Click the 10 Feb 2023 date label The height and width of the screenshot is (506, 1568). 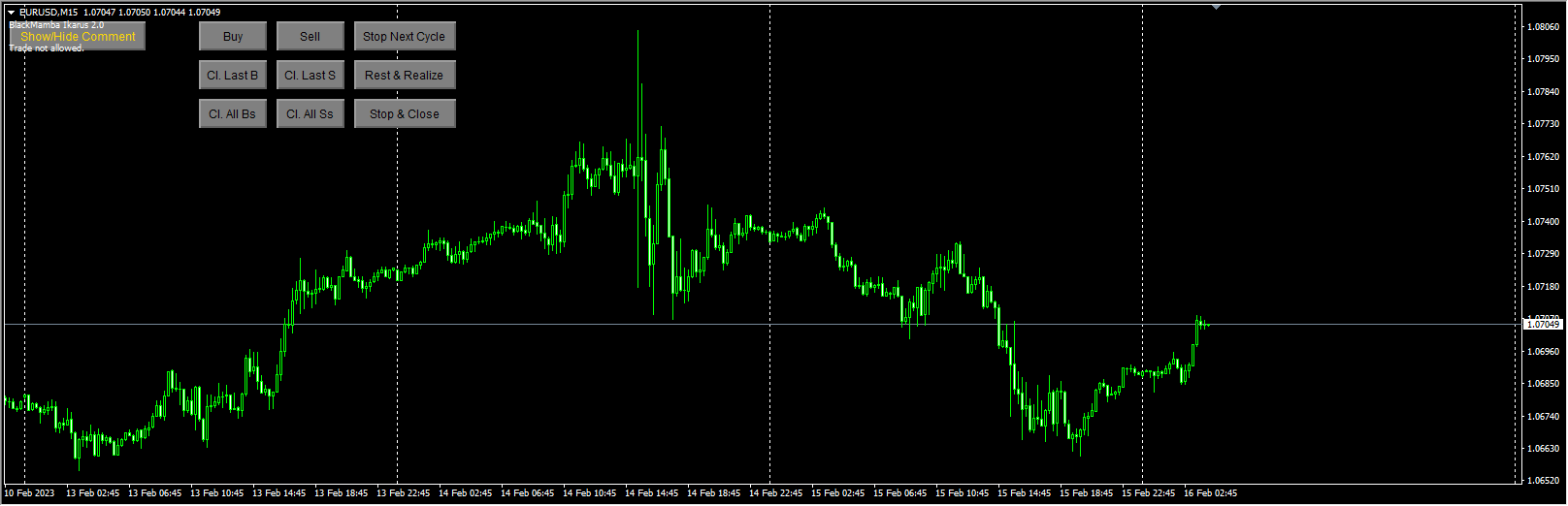[30, 493]
